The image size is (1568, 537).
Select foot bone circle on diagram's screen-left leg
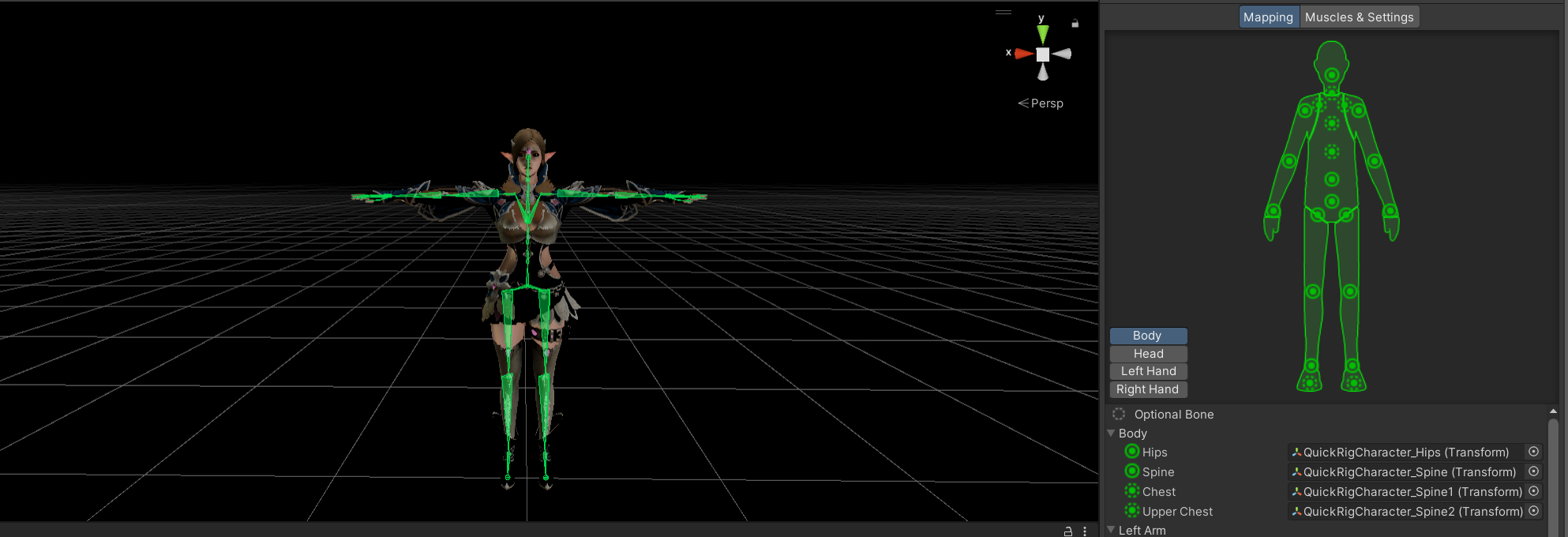tap(1311, 366)
